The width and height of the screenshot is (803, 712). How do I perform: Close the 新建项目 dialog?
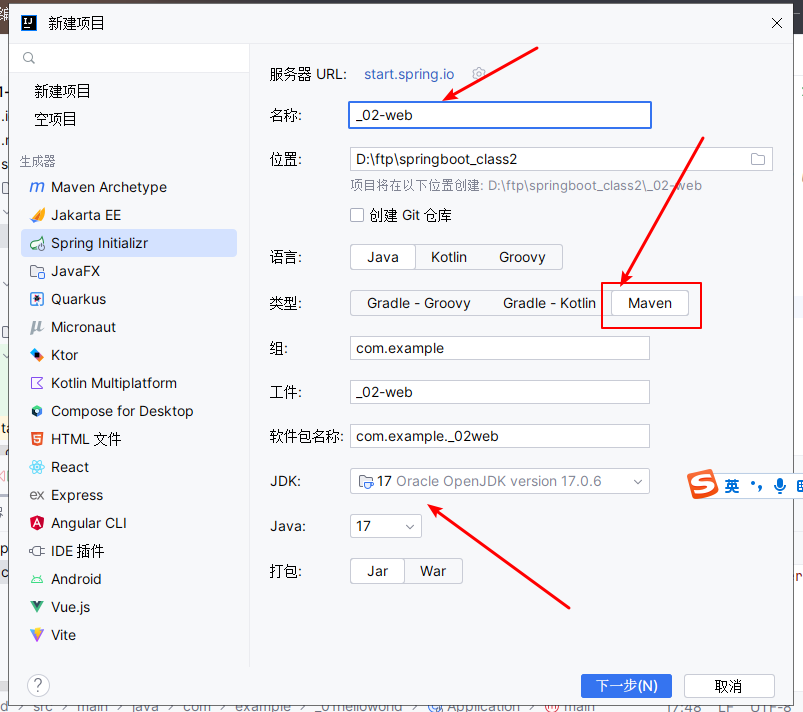point(776,23)
